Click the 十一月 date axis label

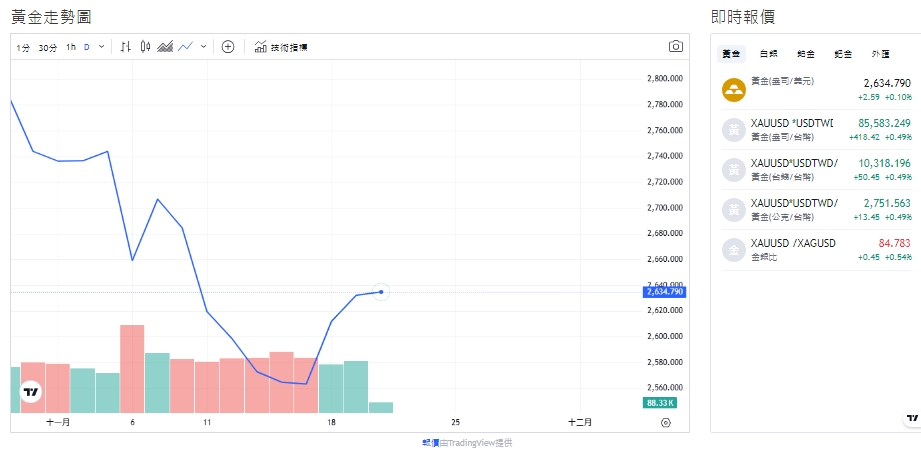[x=58, y=422]
